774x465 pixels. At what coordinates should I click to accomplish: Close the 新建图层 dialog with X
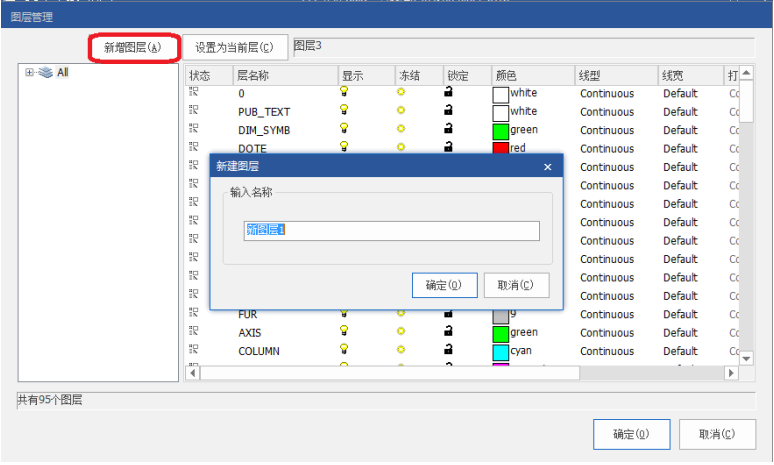pyautogui.click(x=547, y=167)
